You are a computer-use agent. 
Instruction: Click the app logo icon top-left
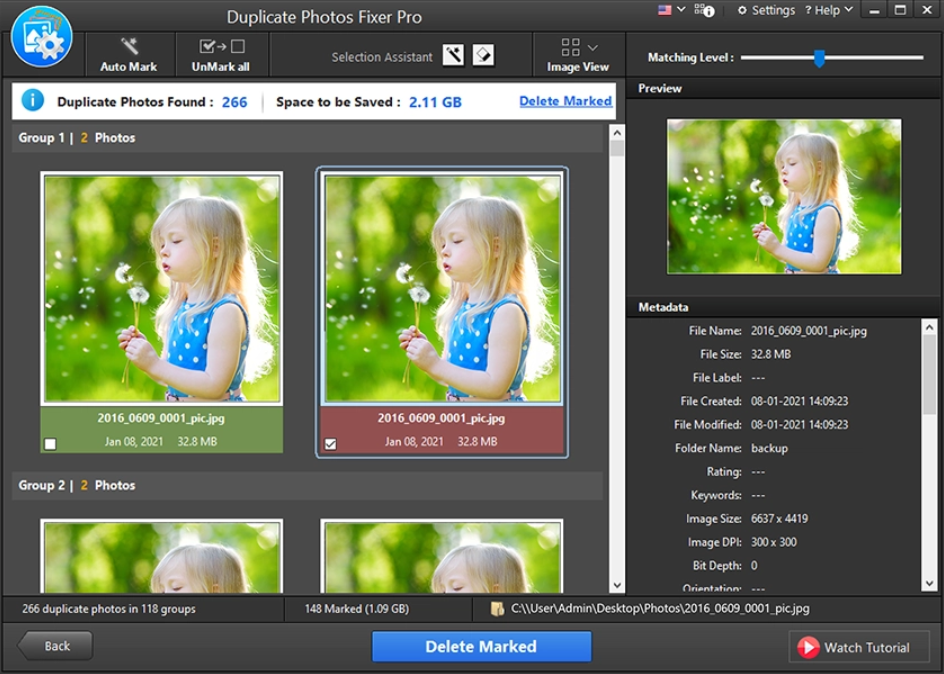pos(43,36)
